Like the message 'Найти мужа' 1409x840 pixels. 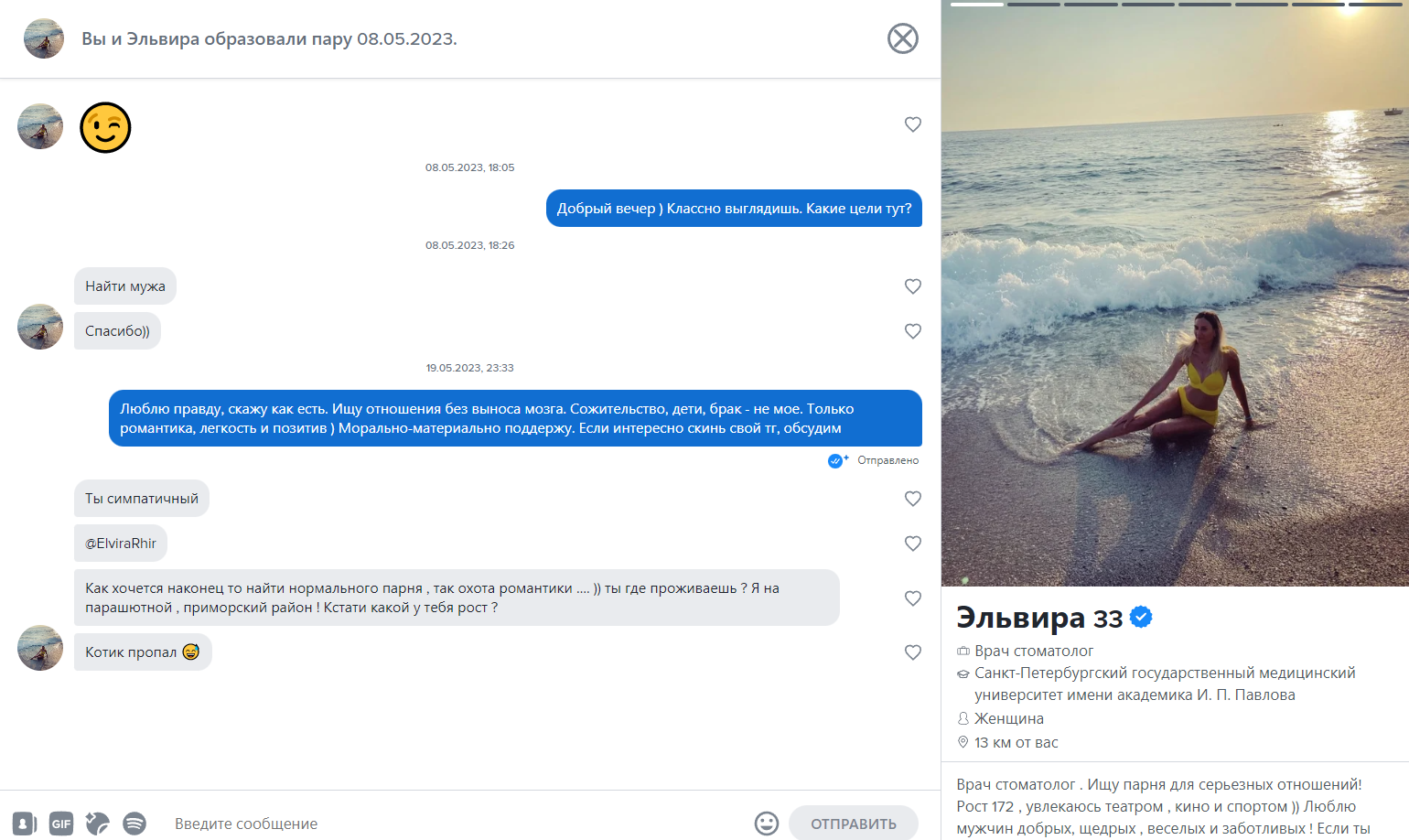[912, 286]
